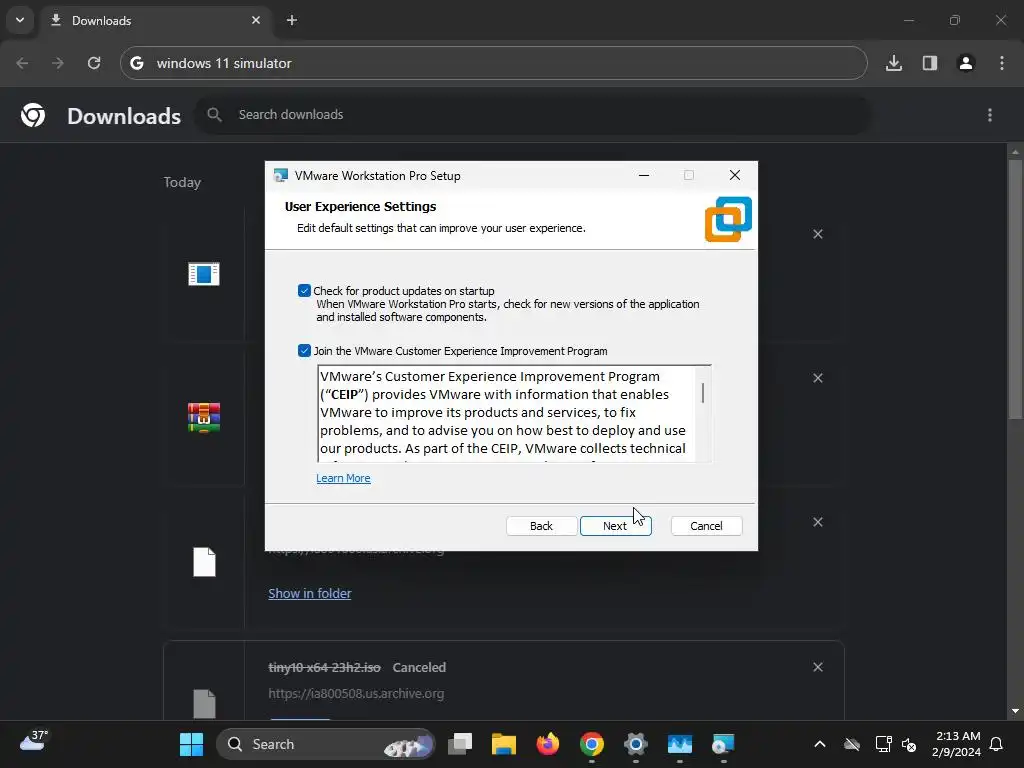Remove the first download entry from list
1024x768 pixels.
click(x=818, y=234)
